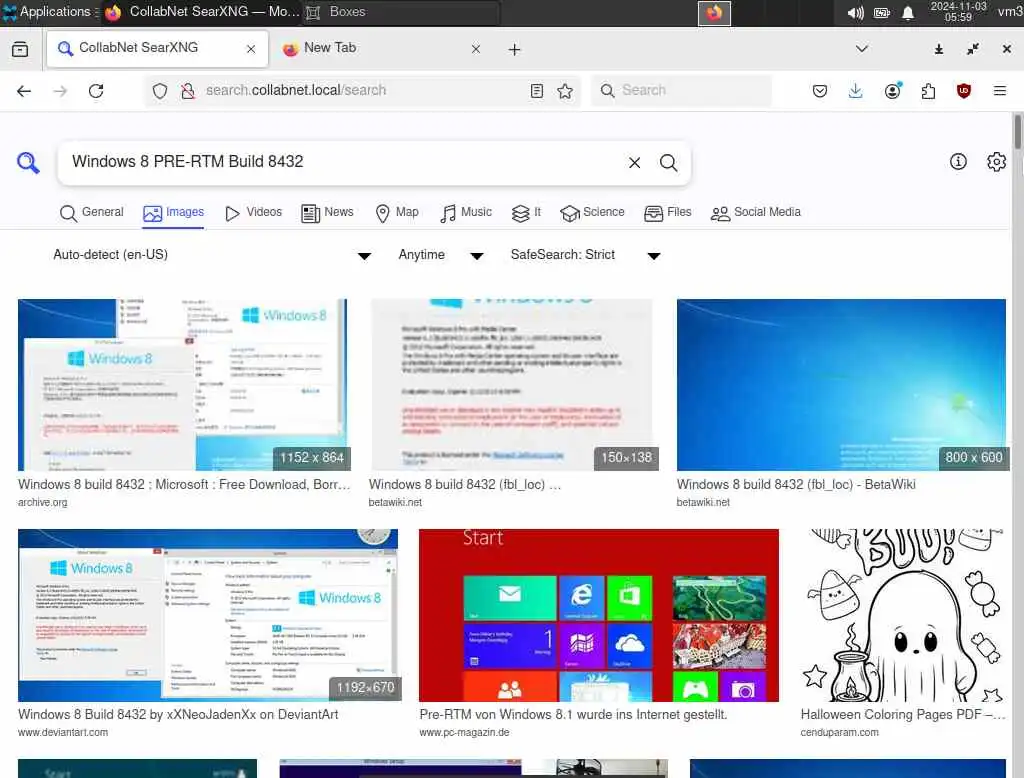Click the forward navigation arrow

(60, 91)
